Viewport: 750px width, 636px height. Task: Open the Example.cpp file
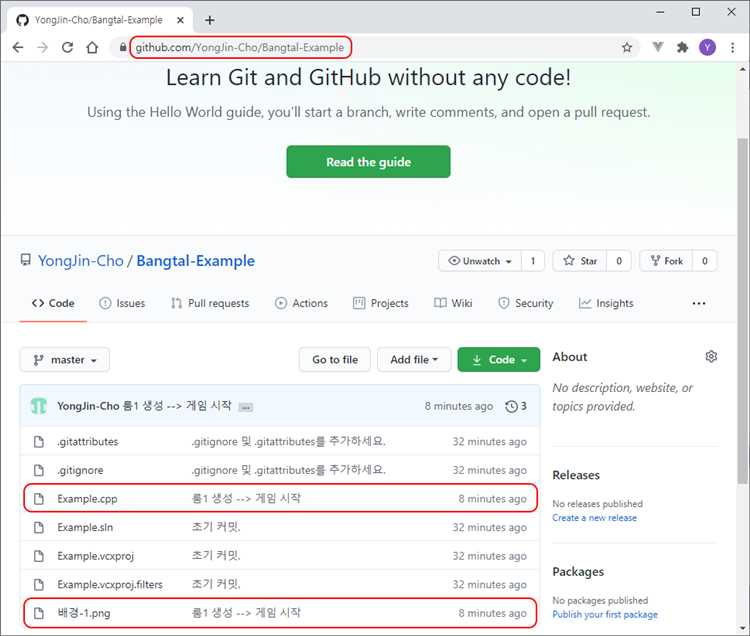87,499
